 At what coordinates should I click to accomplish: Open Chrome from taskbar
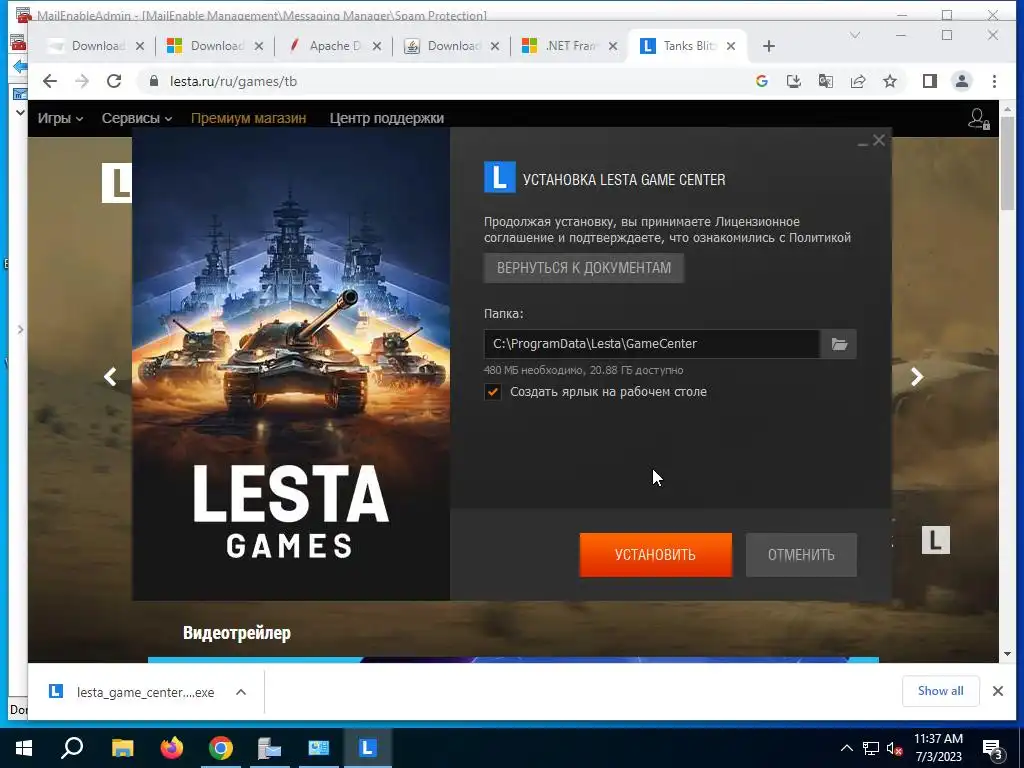point(221,748)
